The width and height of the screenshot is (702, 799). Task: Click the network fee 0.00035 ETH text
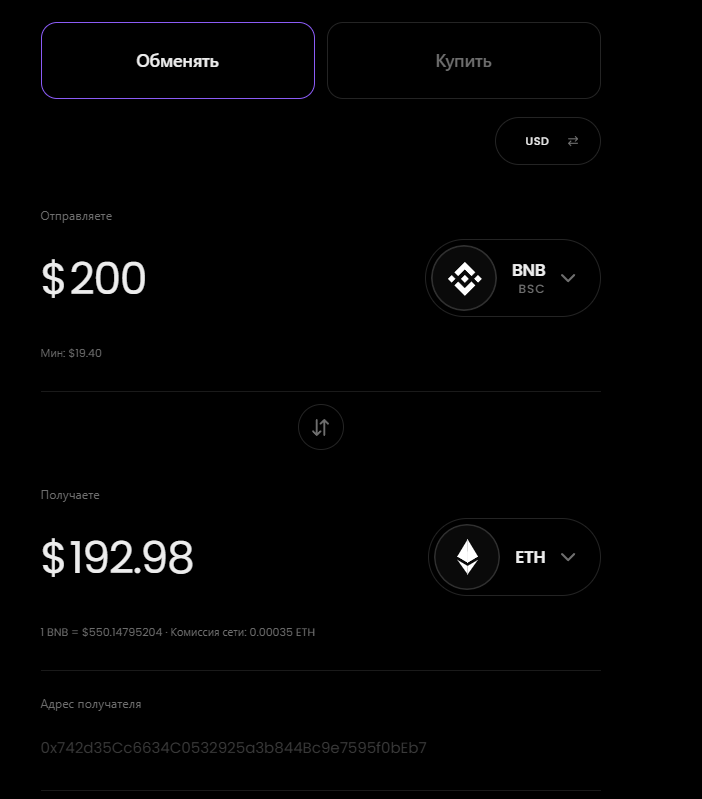(242, 632)
